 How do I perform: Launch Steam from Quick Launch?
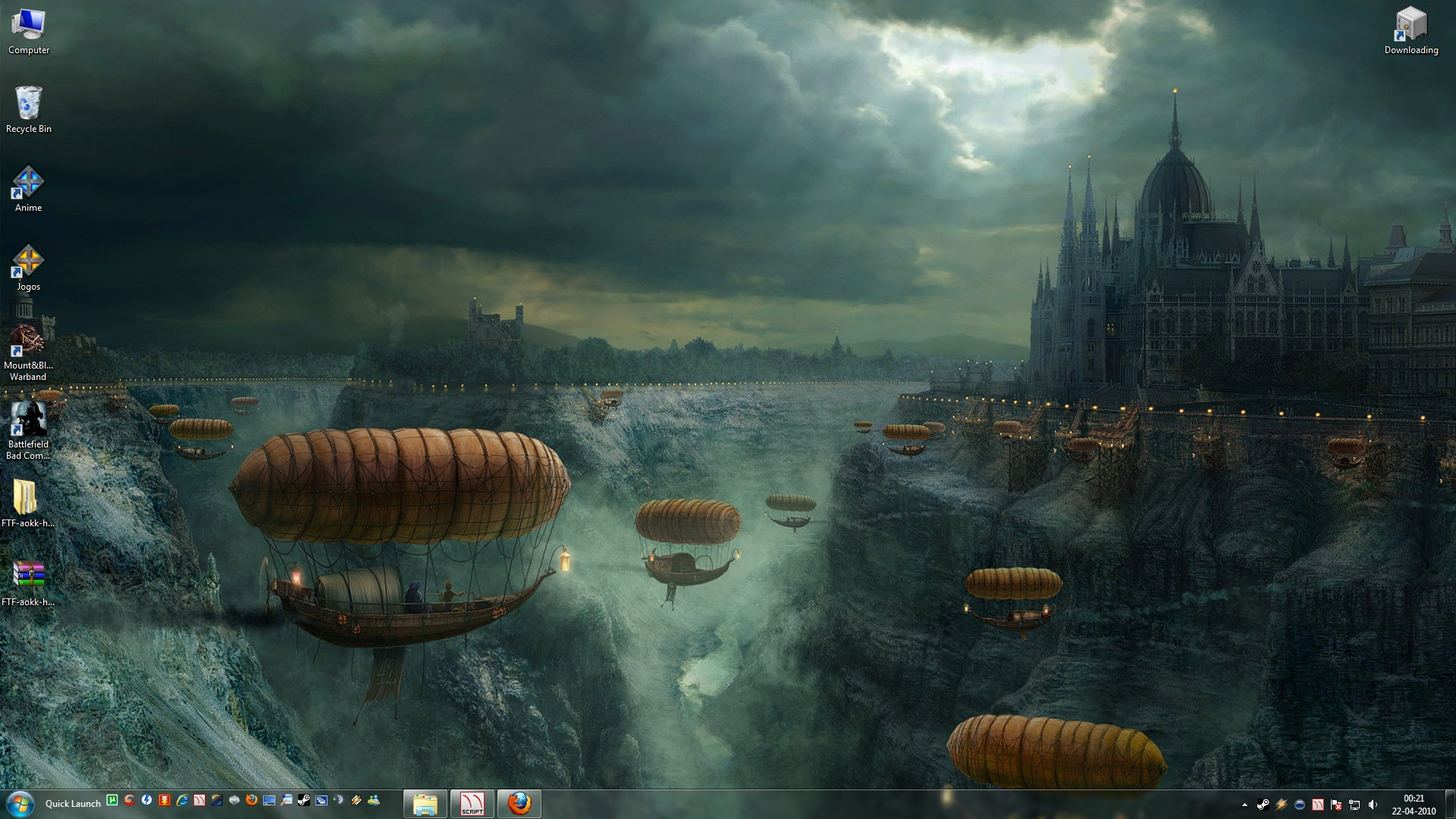pos(304,799)
